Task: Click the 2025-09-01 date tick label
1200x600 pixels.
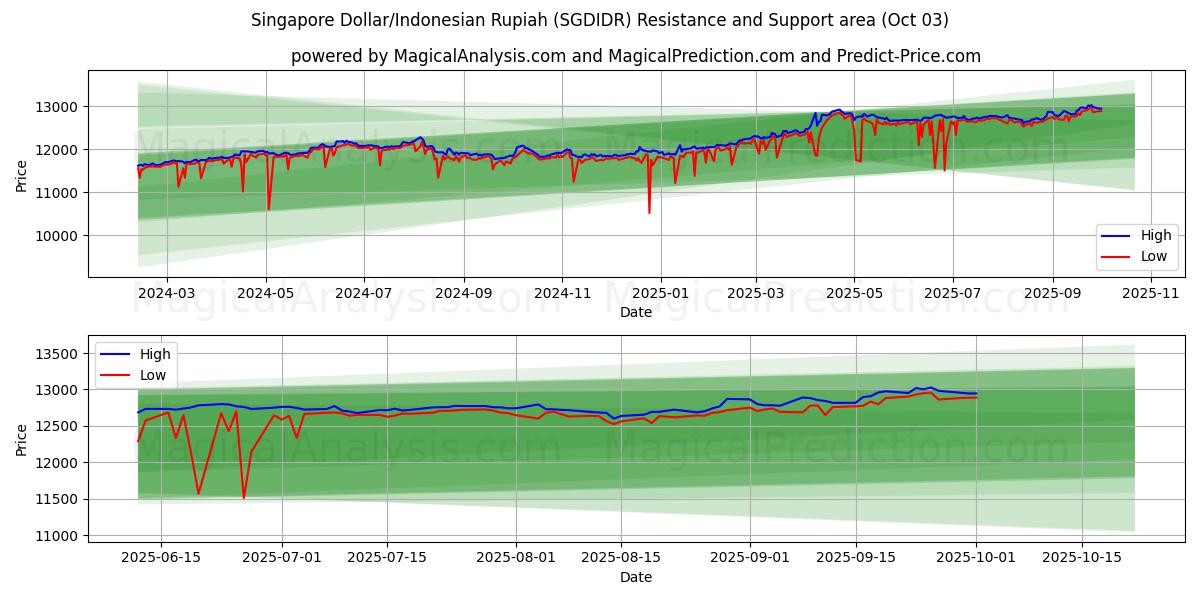Action: coord(750,558)
